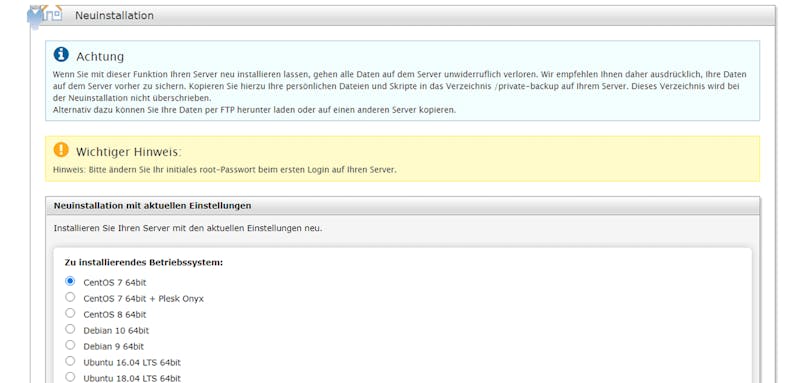The image size is (800, 383).
Task: Click the 'Installieren Sie Ihren Server' description text
Action: click(x=188, y=228)
